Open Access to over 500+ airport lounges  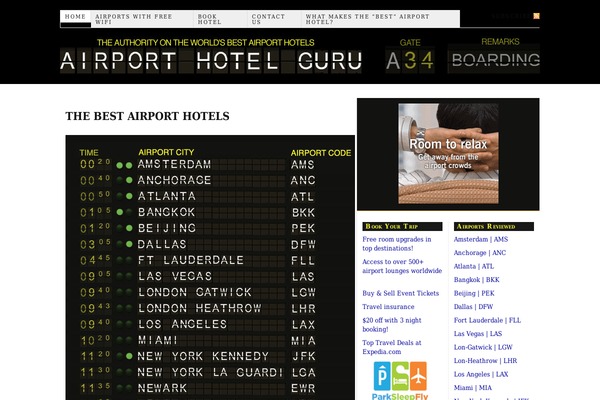click(402, 266)
